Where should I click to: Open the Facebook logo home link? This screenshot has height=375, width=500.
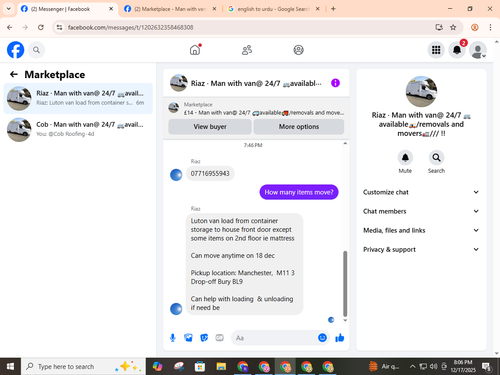(x=15, y=50)
